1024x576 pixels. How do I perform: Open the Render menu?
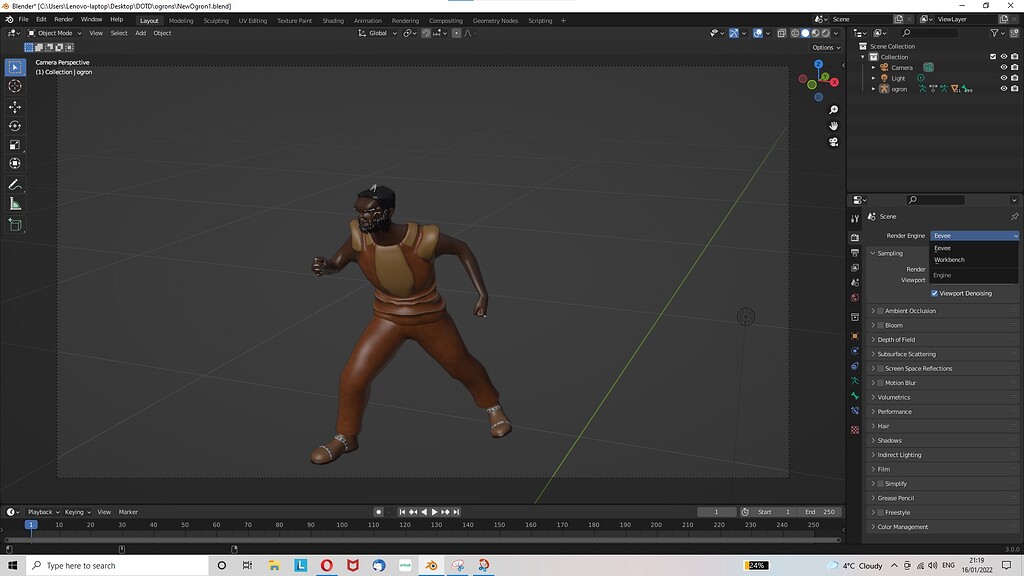[63, 20]
